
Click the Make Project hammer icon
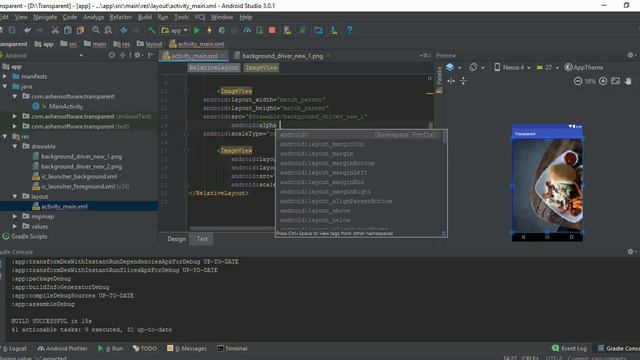(x=151, y=30)
